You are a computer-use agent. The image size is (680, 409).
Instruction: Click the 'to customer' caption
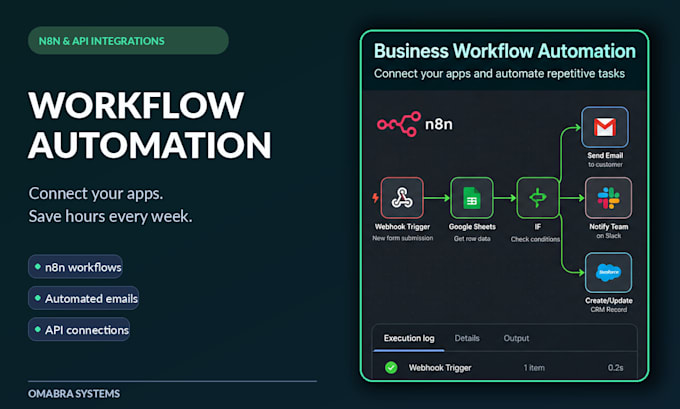point(605,164)
